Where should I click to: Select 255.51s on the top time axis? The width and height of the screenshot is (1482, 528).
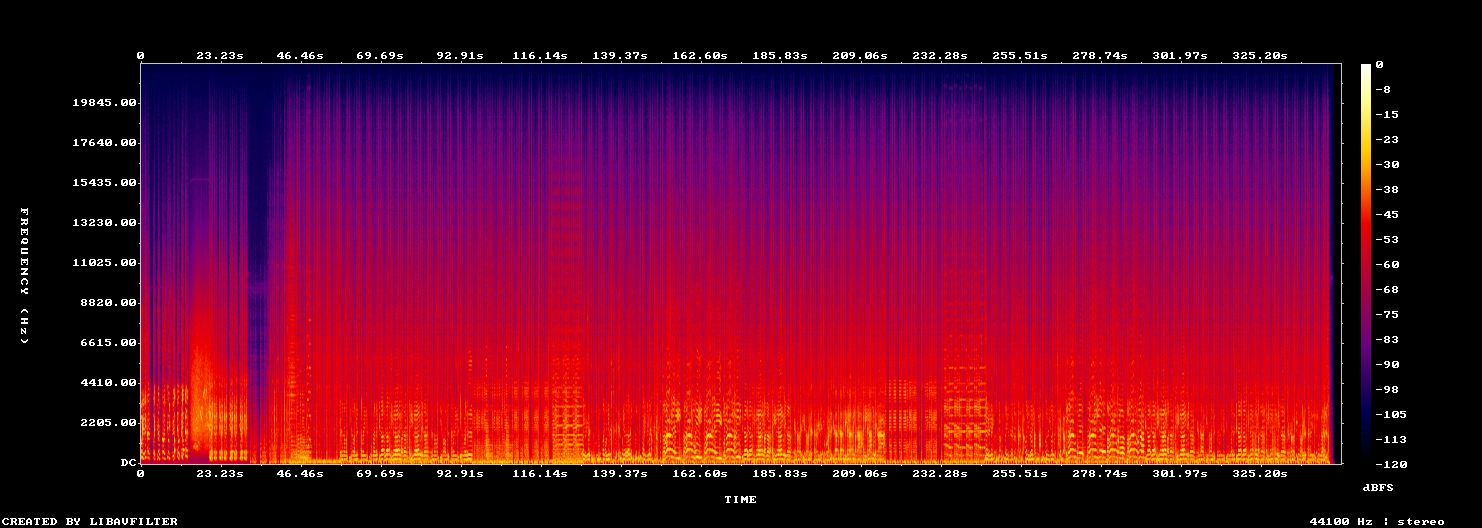pos(1020,55)
